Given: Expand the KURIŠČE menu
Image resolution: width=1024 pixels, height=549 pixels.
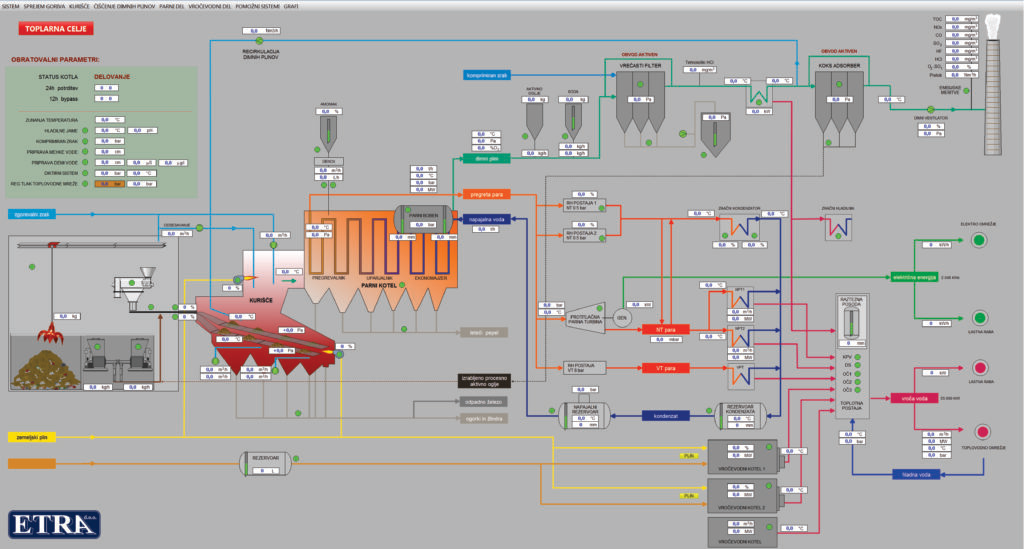Looking at the screenshot, I should coord(79,6).
